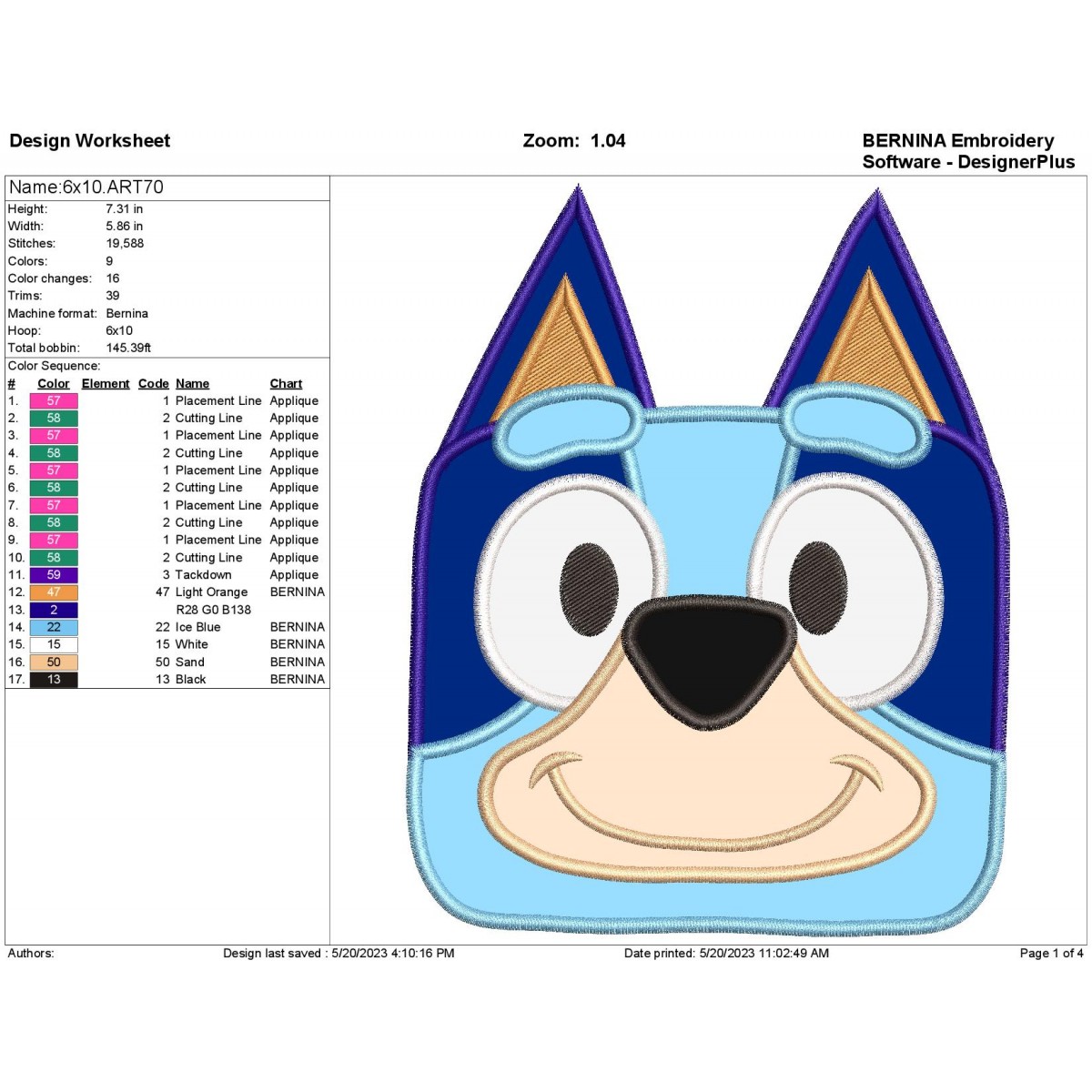The image size is (1092, 1092).
Task: Select Placement Line in row 5
Action: point(218,470)
